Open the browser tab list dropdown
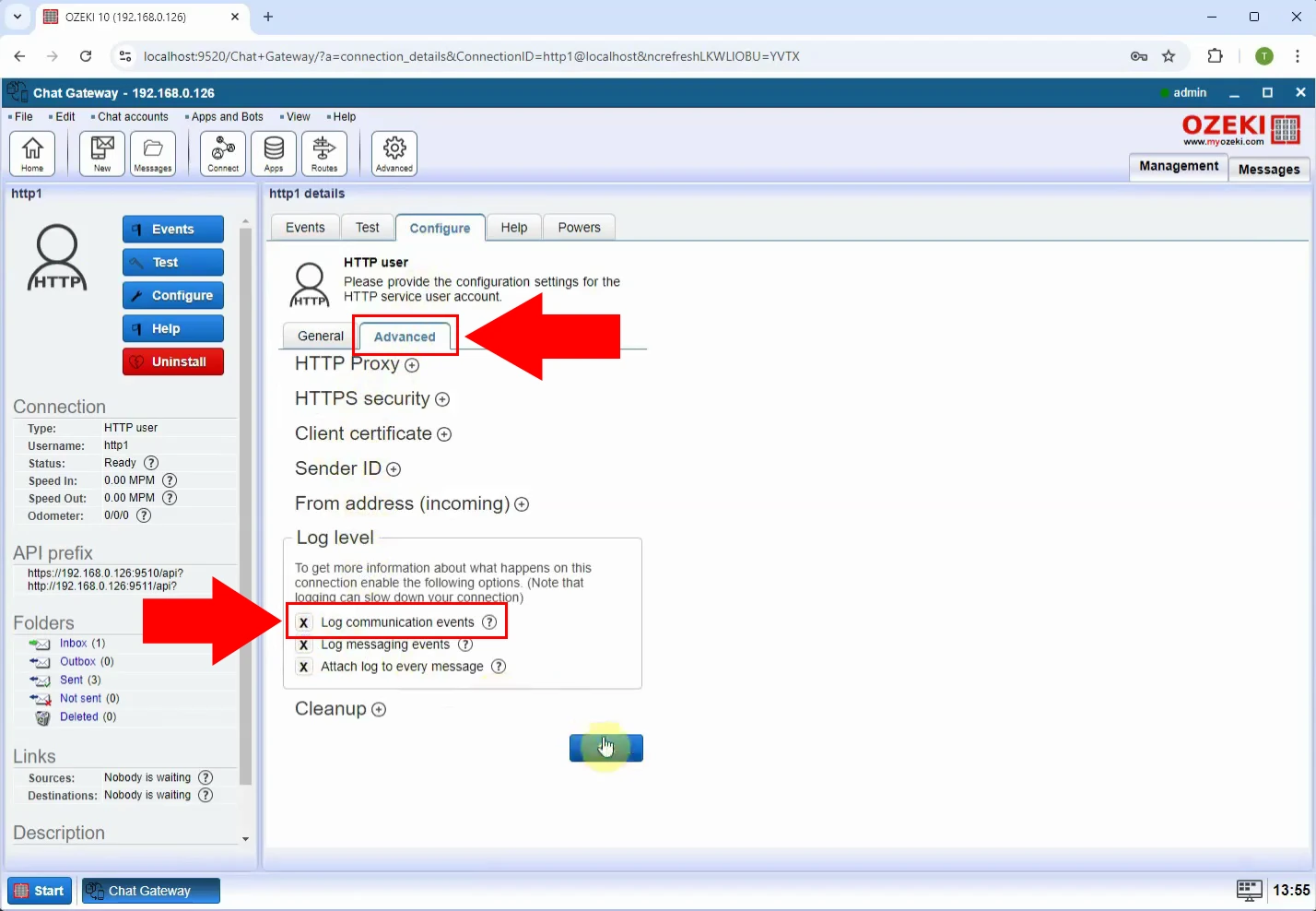 coord(18,17)
